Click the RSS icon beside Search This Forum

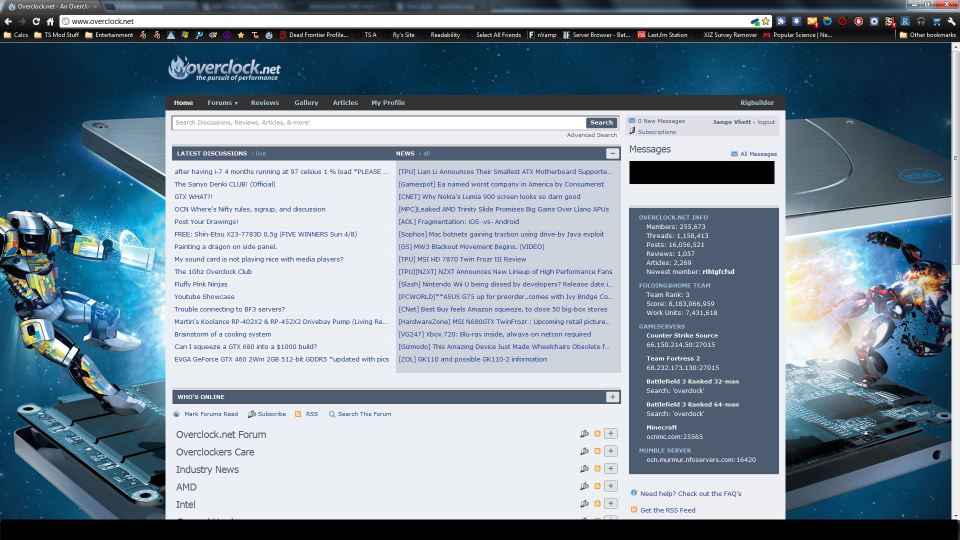[x=298, y=414]
